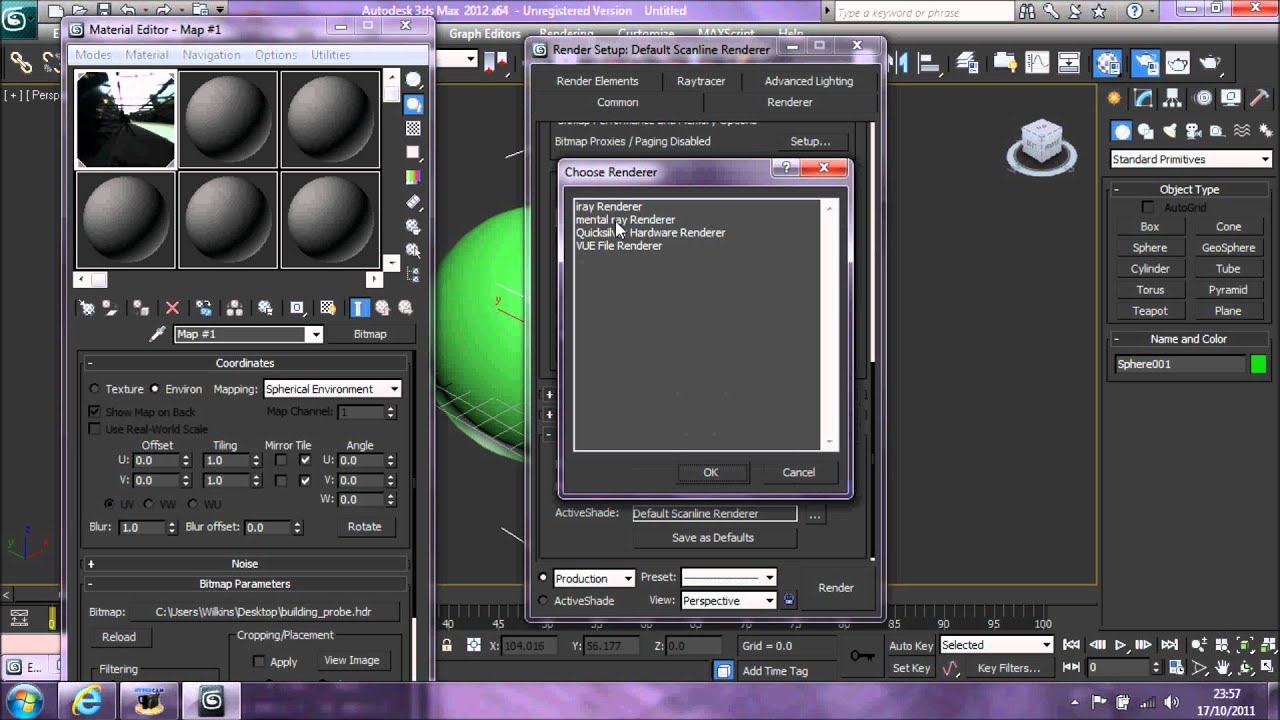Image resolution: width=1280 pixels, height=720 pixels.
Task: Click Play Animation button
Action: (1120, 645)
